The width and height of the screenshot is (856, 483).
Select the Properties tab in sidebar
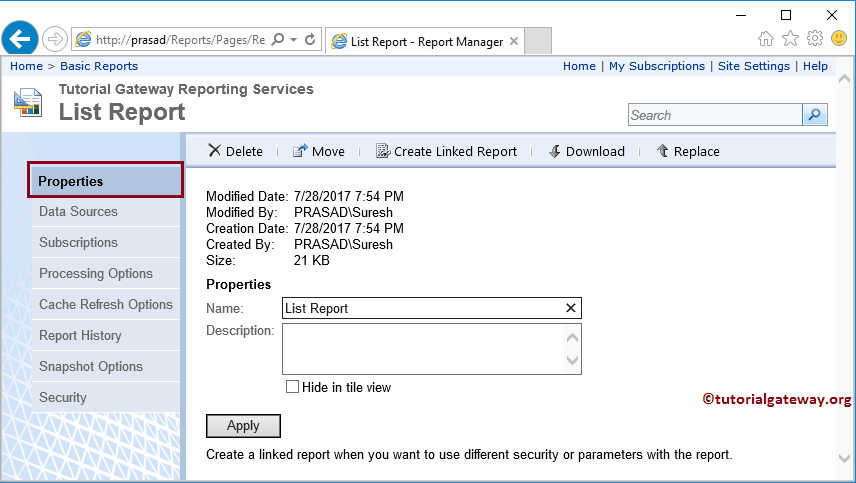(x=105, y=181)
